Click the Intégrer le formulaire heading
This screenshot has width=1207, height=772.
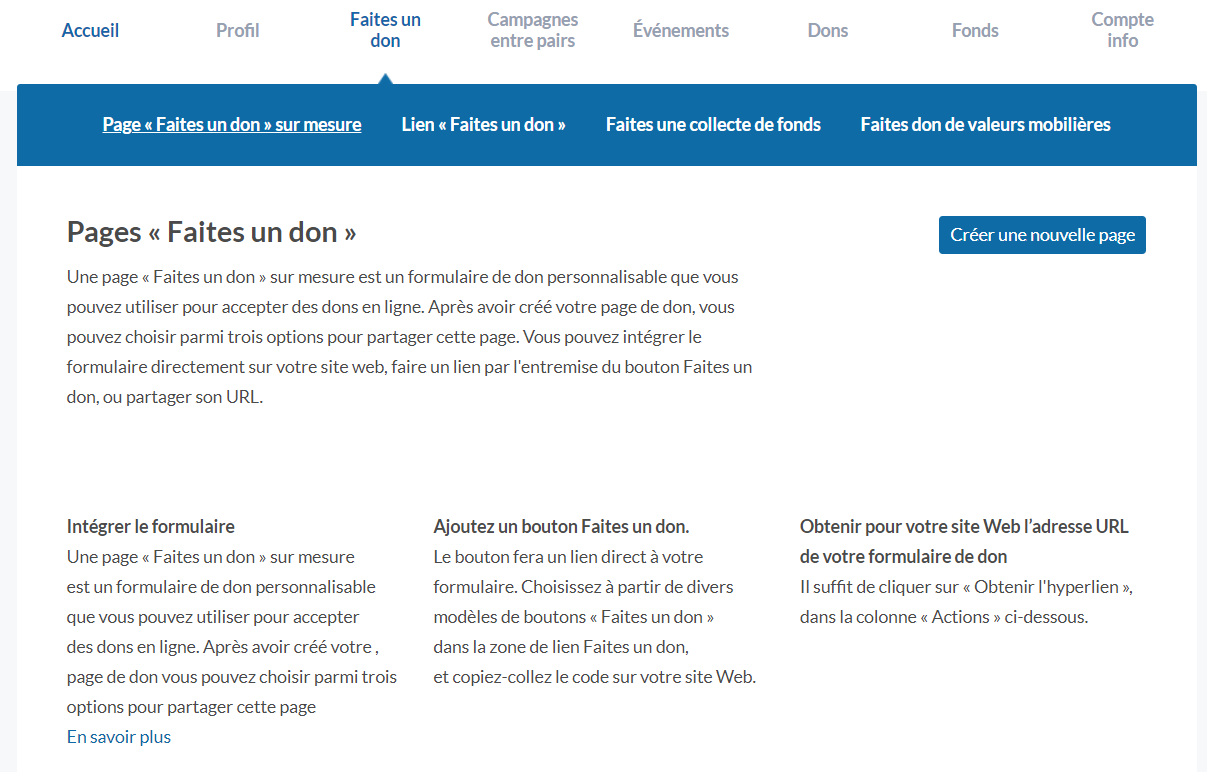point(151,526)
